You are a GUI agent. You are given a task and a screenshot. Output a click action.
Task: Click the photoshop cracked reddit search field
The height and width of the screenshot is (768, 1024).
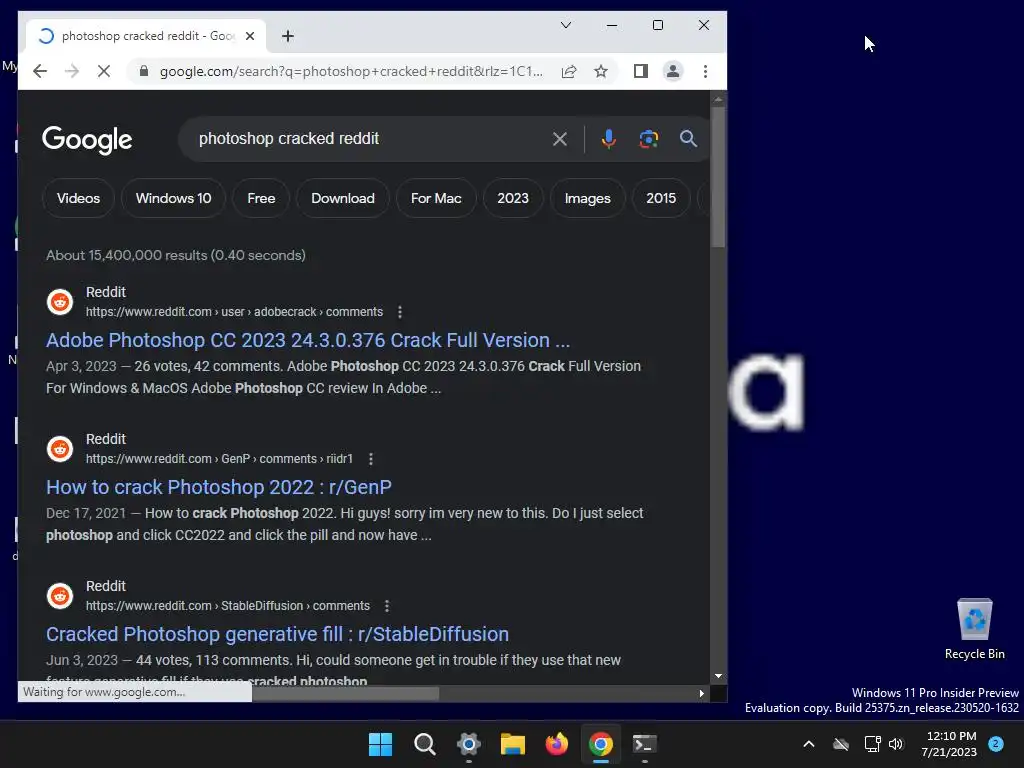point(369,138)
